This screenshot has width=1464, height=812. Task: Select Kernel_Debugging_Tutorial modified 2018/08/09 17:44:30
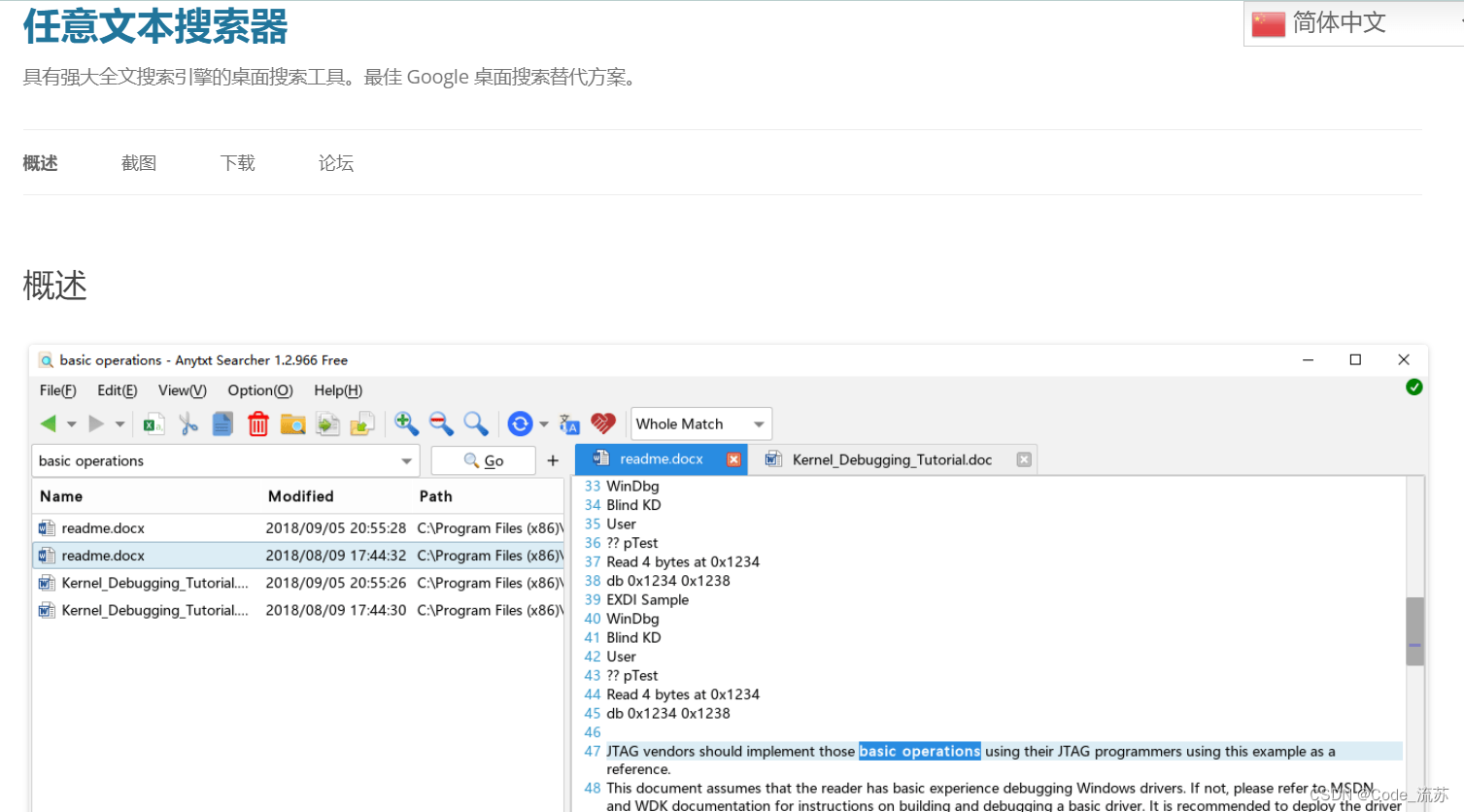click(298, 610)
